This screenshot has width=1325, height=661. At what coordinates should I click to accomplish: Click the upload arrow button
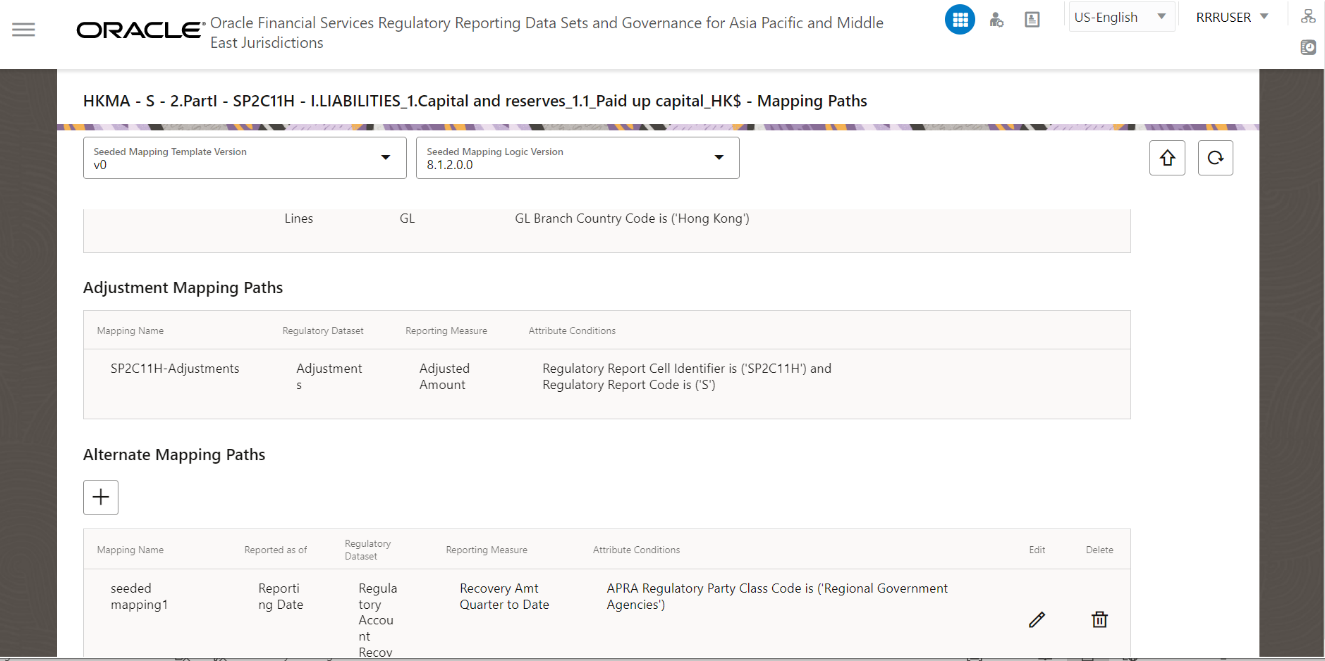click(x=1167, y=157)
